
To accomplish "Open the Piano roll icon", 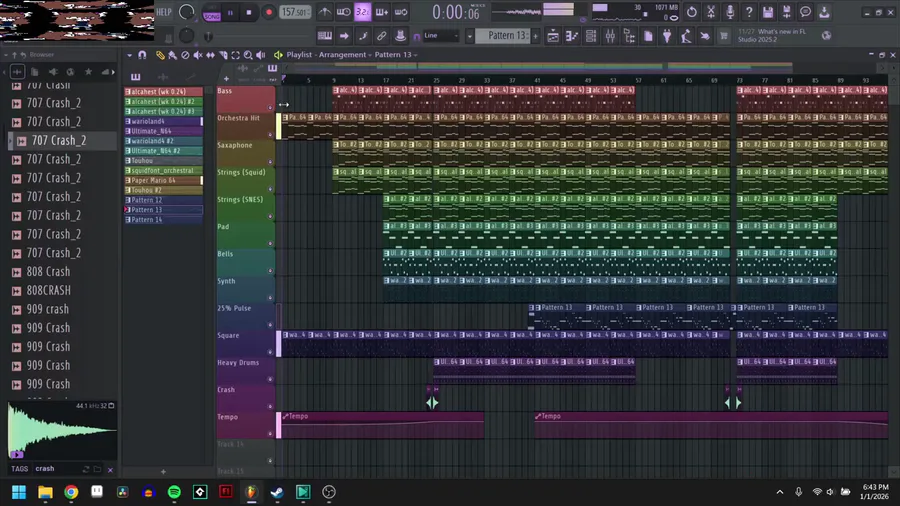I will (x=572, y=36).
